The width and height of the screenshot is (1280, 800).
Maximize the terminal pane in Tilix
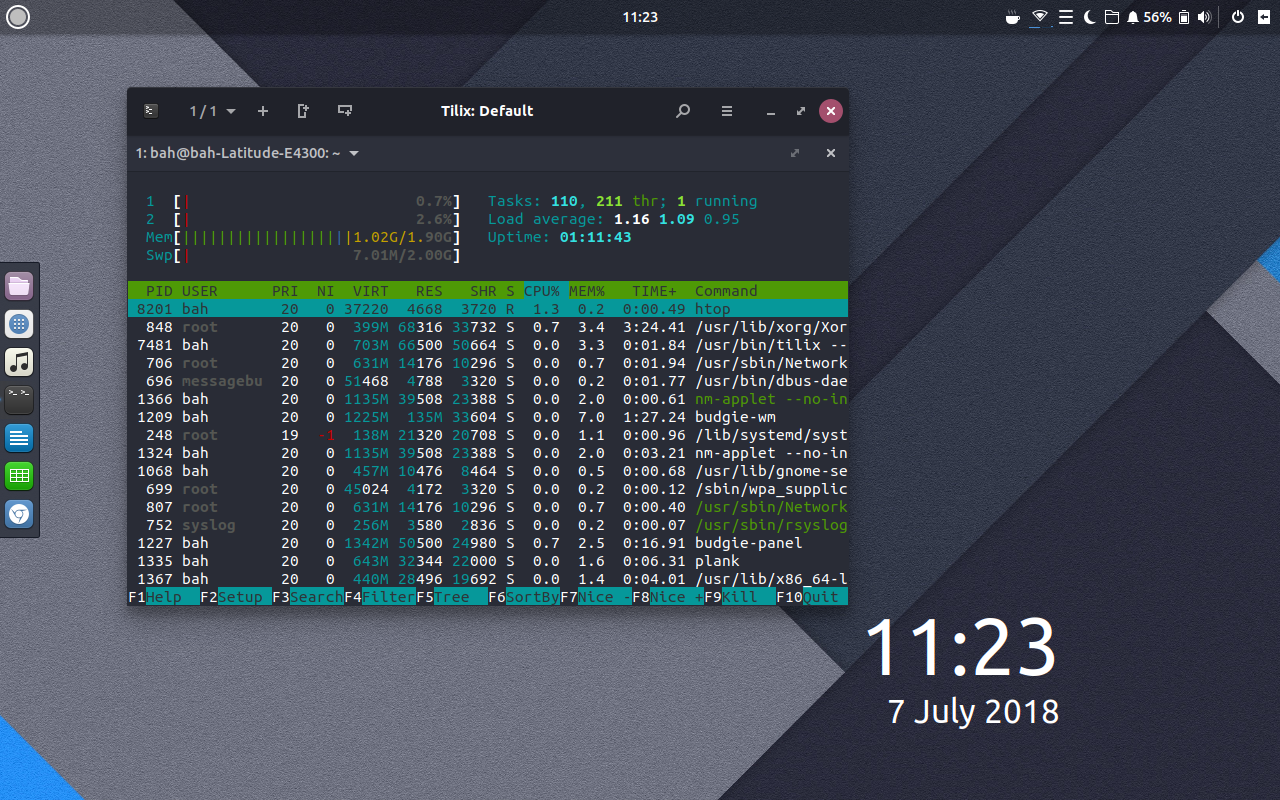pos(795,153)
